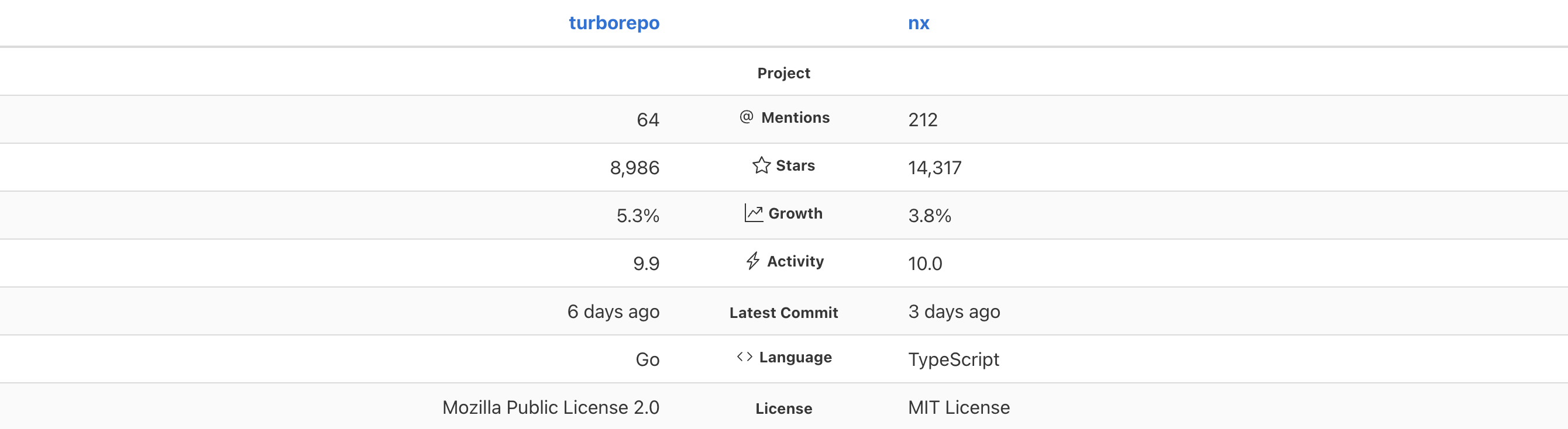The height and width of the screenshot is (429, 1568).
Task: Click turborepo's 6 days ago commit
Action: tap(613, 312)
